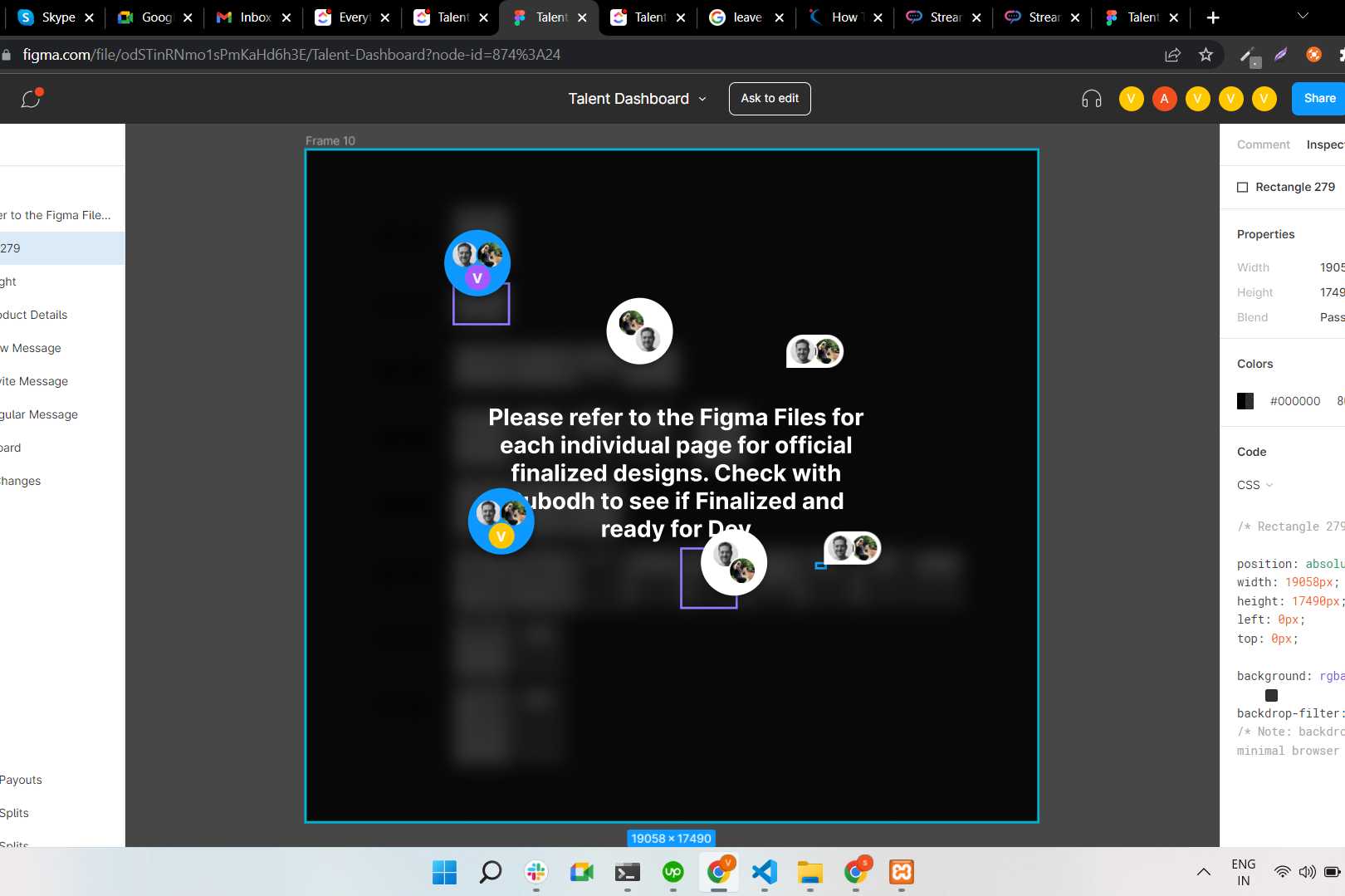The height and width of the screenshot is (896, 1345).
Task: Open Visual Studio Code from the taskbar
Action: point(765,872)
